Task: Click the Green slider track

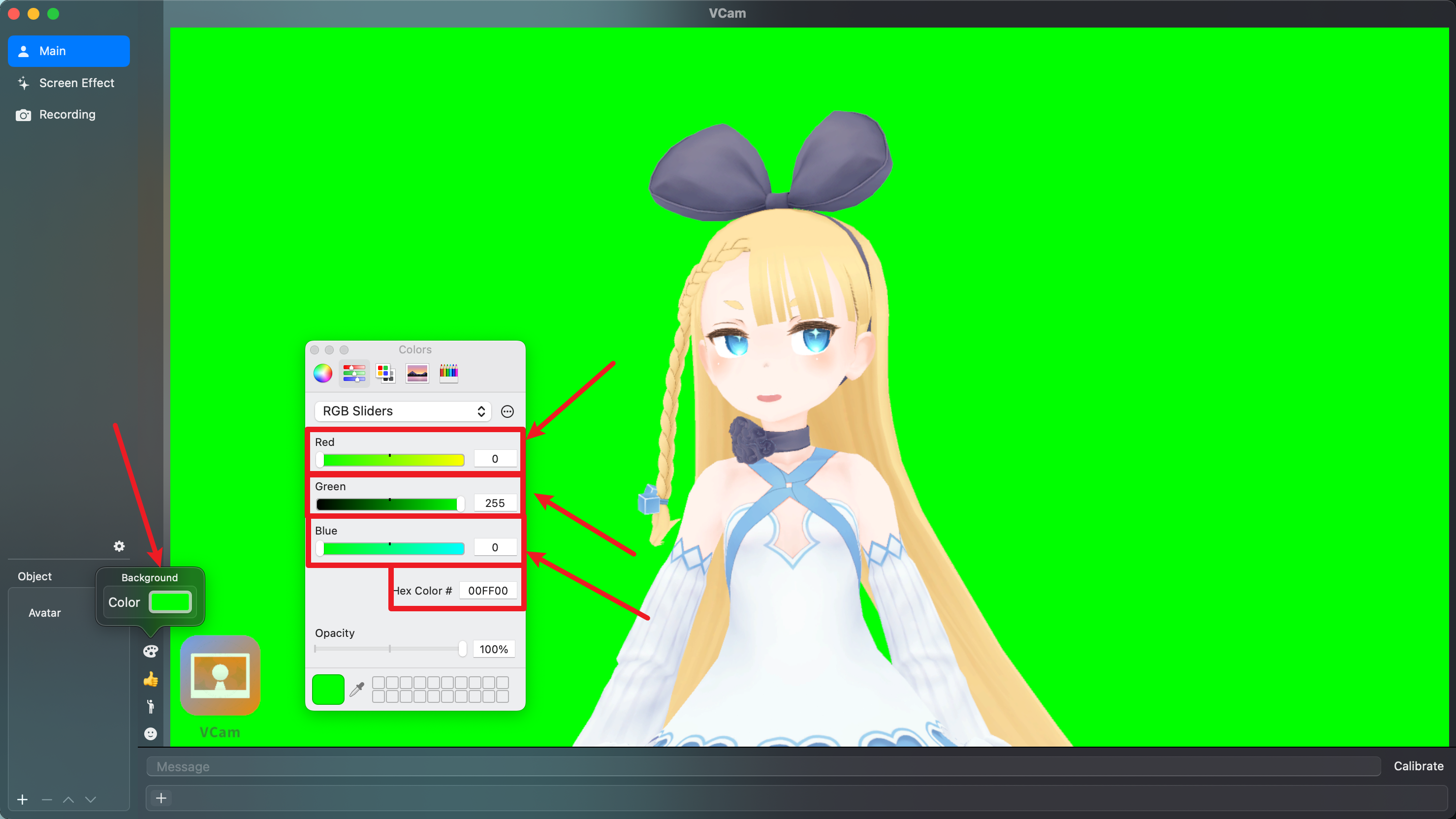Action: click(390, 504)
